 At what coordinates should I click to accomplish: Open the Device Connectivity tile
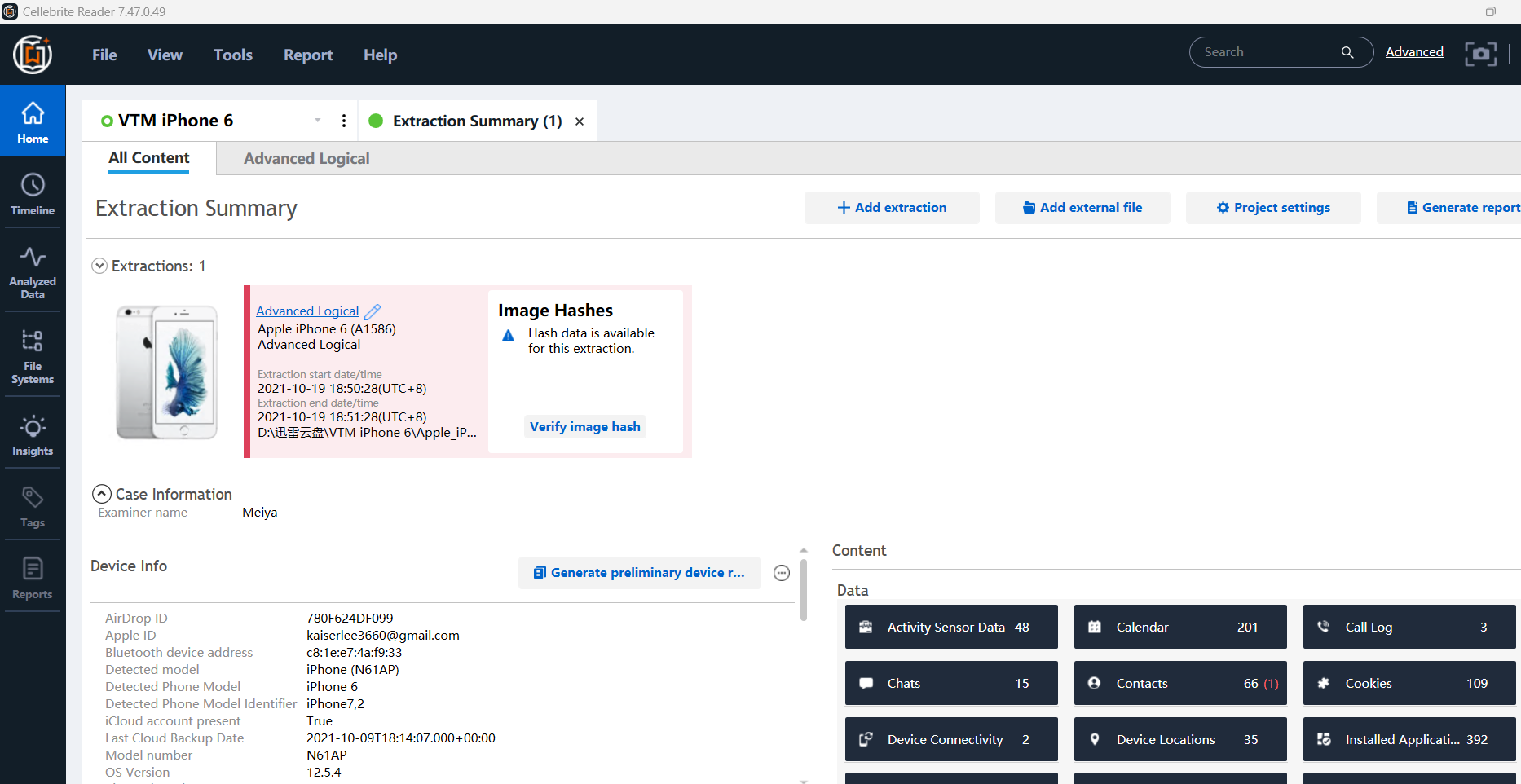pyautogui.click(x=951, y=739)
